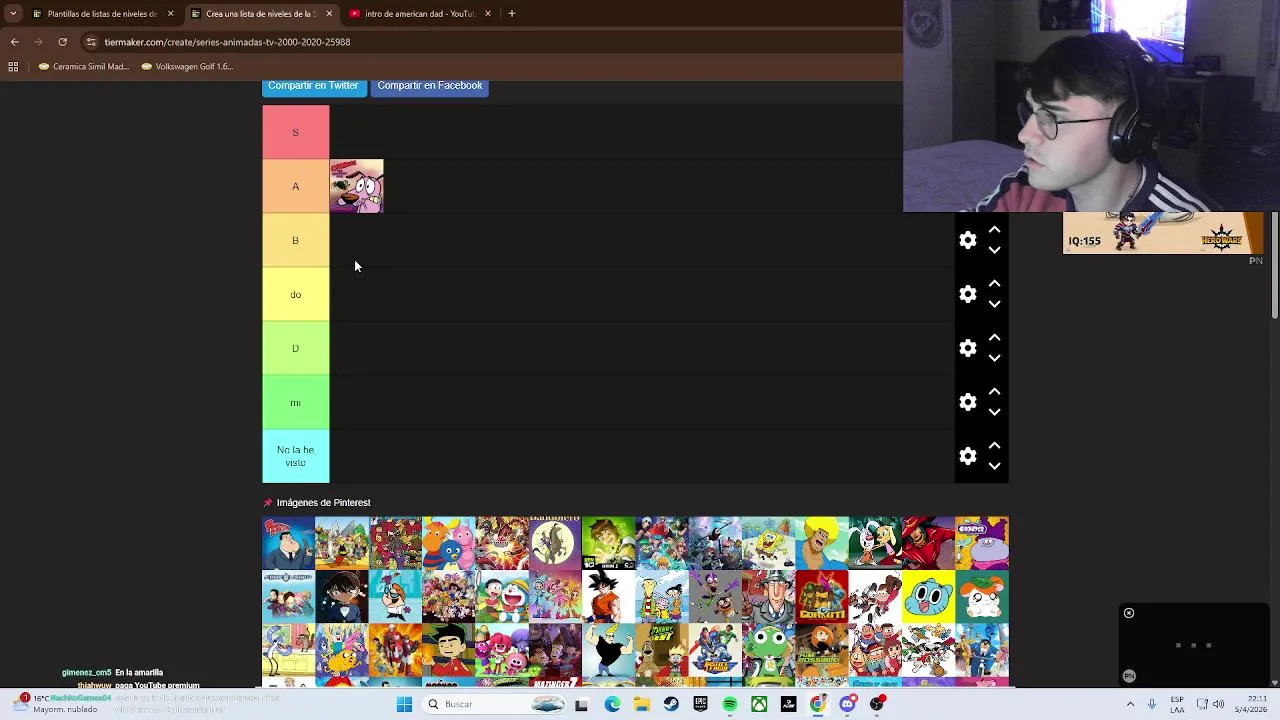Move tier D row up with arrow
The width and height of the screenshot is (1280, 720).
(x=994, y=338)
